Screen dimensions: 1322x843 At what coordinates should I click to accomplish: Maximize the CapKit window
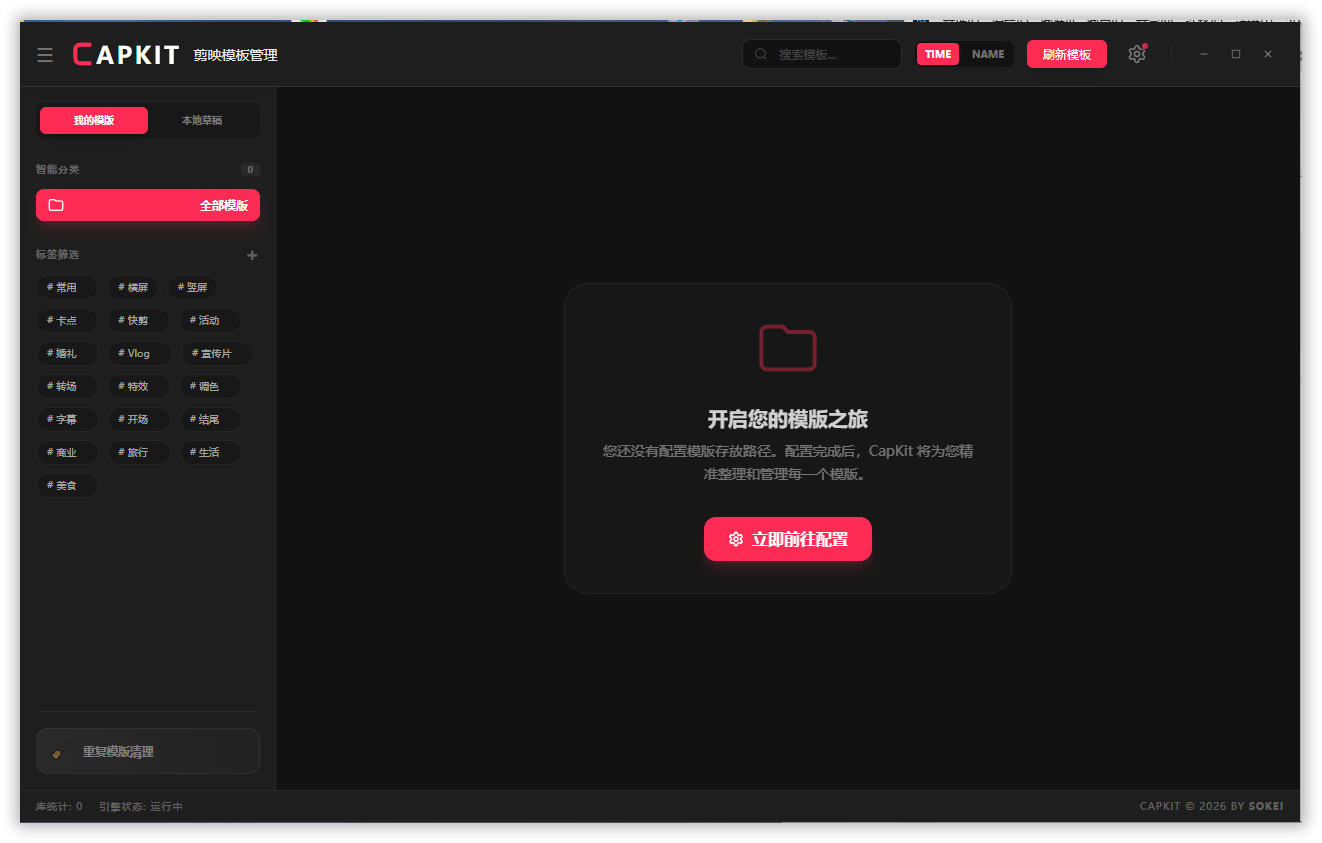click(1236, 54)
